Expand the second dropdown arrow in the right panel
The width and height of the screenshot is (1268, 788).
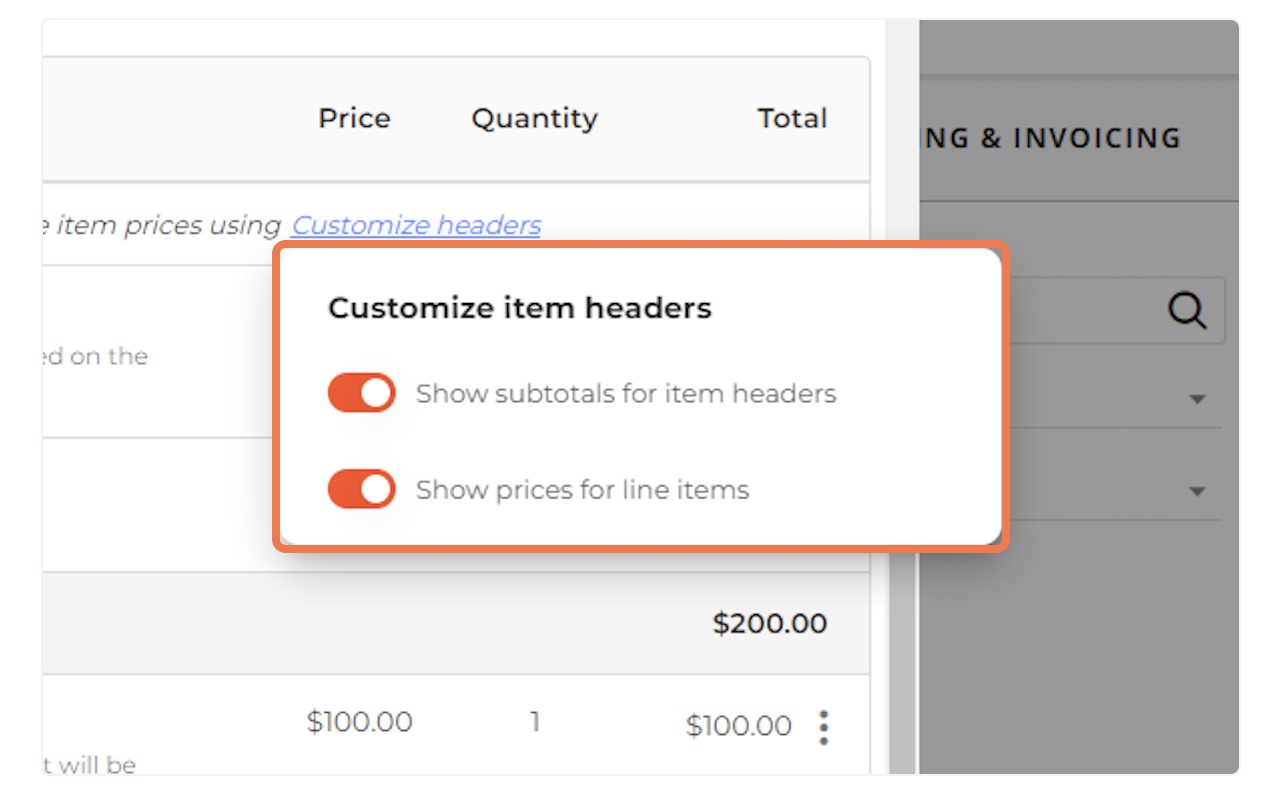click(x=1197, y=491)
